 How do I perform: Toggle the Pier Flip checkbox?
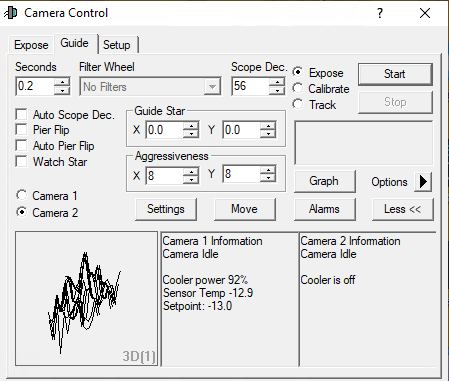point(21,129)
